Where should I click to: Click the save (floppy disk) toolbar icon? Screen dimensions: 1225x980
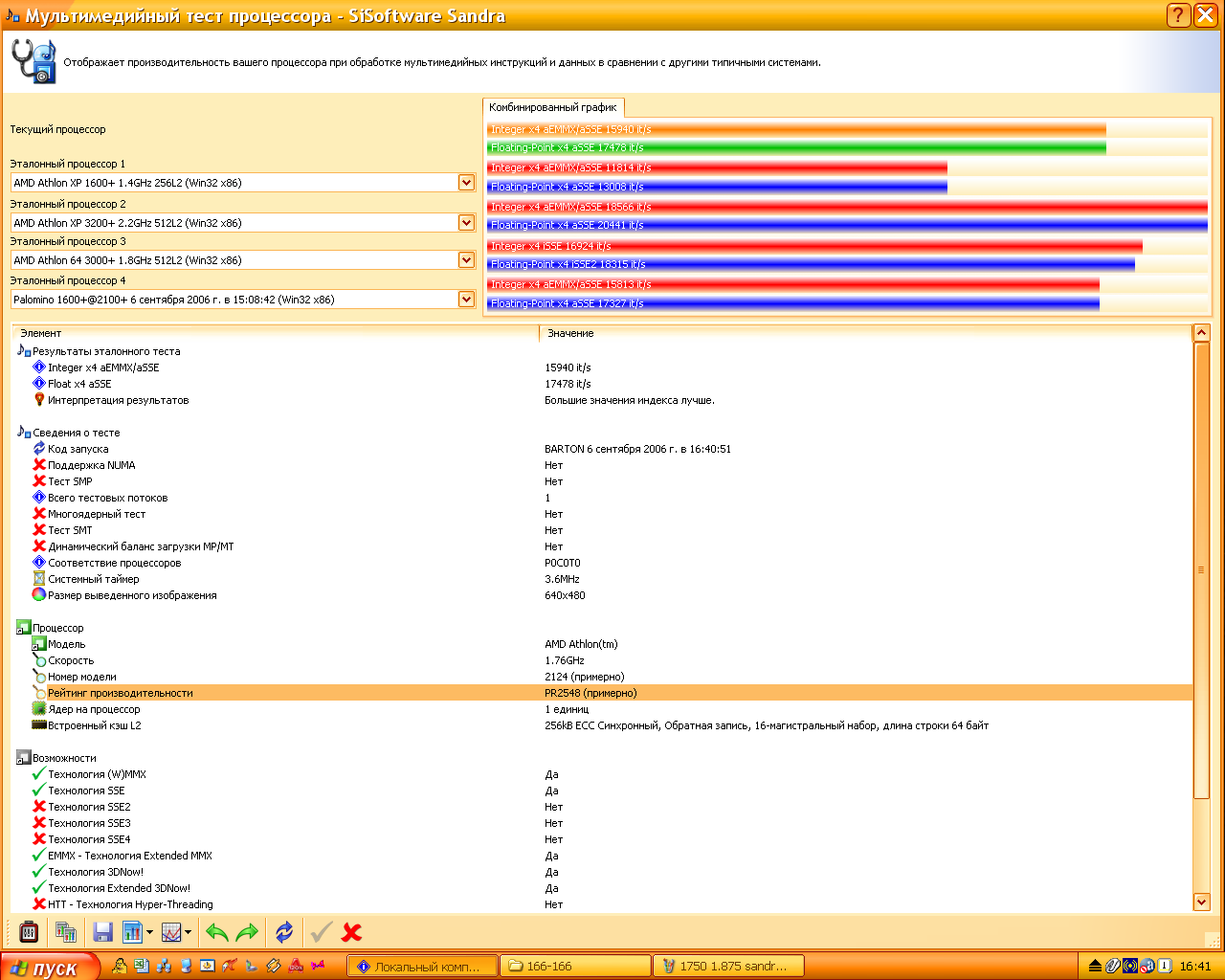point(103,931)
